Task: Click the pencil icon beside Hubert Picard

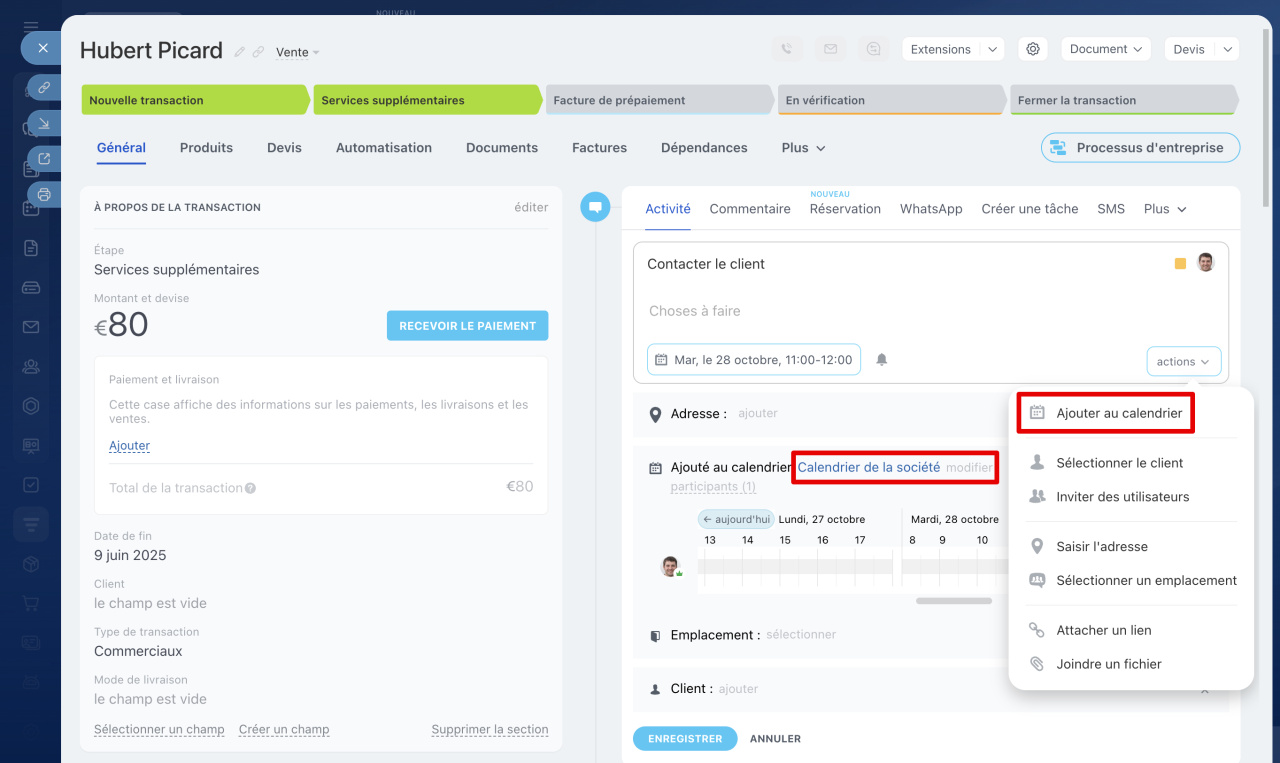Action: tap(239, 52)
